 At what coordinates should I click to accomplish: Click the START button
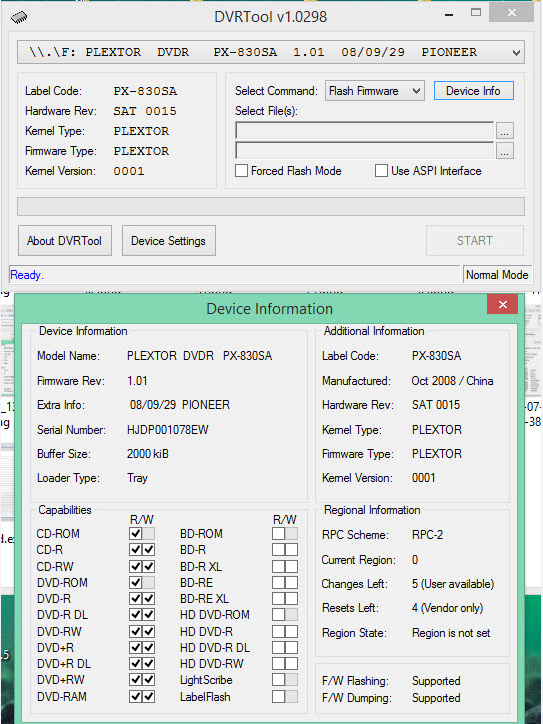(475, 241)
